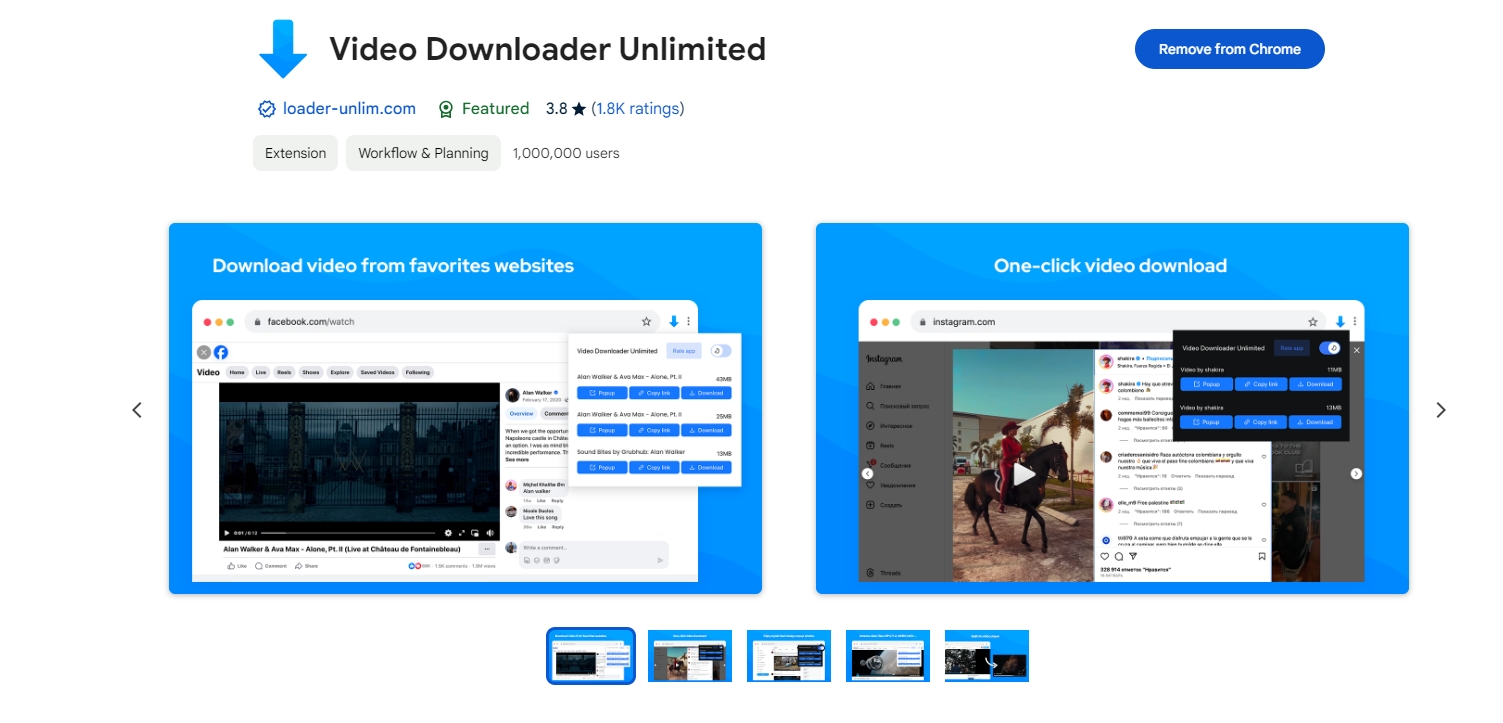1503x723 pixels.
Task: Advance to the next screenshot with the right arrow
Action: click(x=1441, y=410)
